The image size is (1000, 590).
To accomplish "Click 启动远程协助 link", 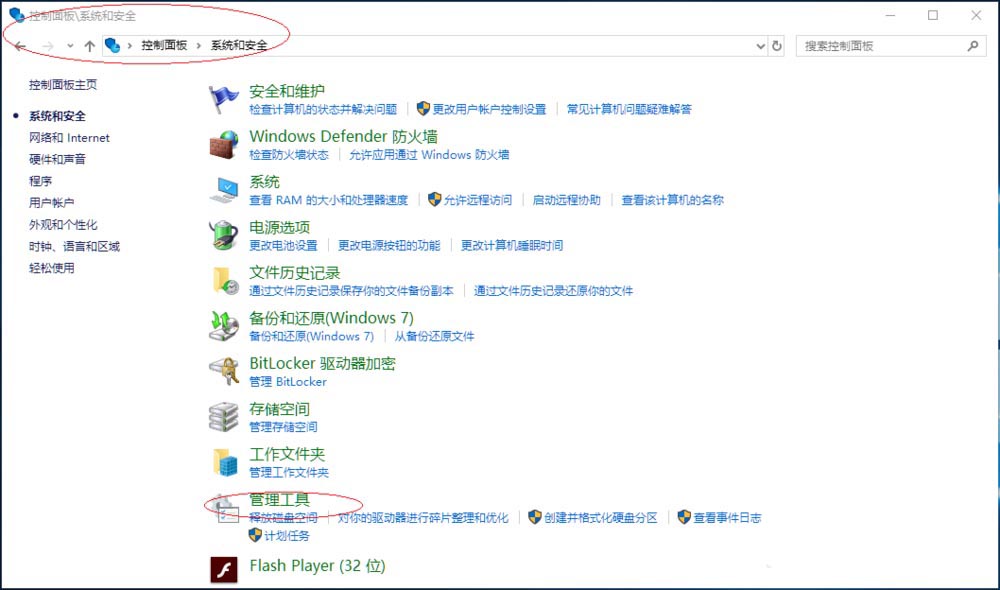I will (567, 200).
